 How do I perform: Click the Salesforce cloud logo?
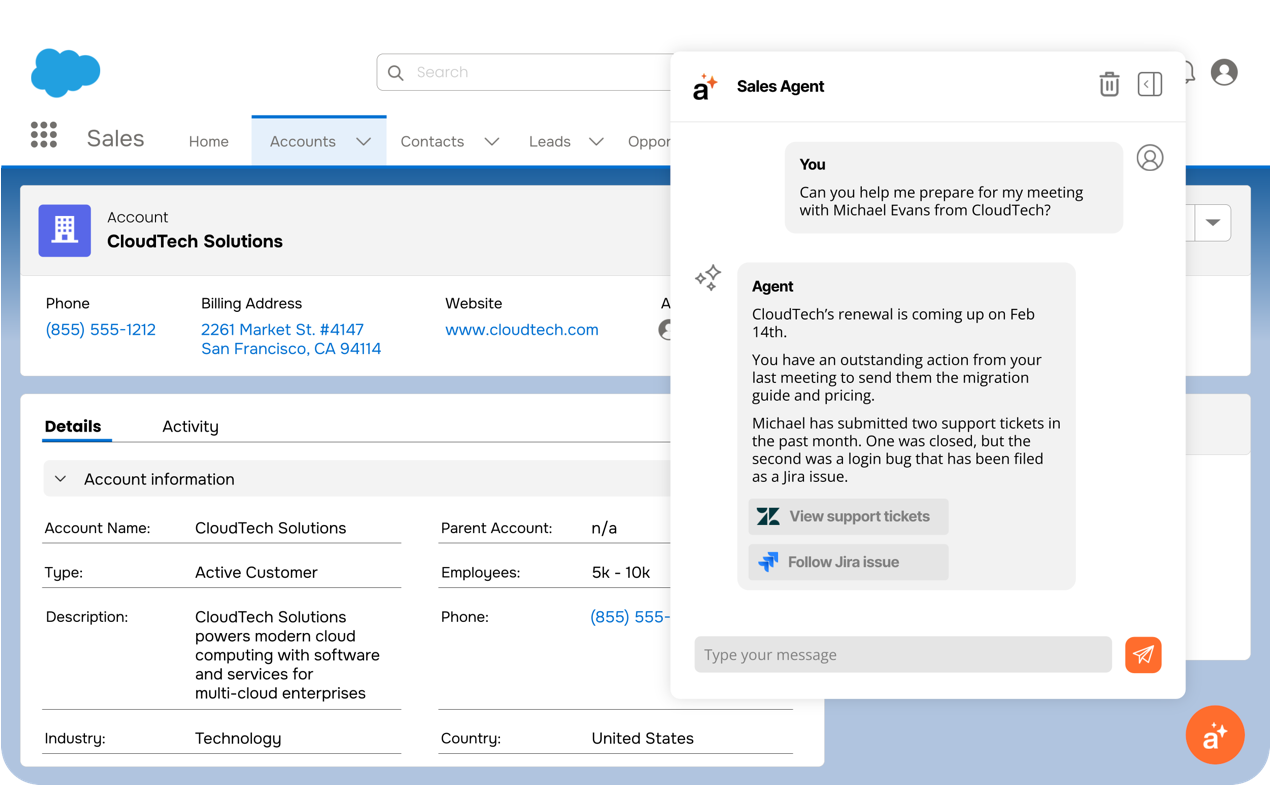(66, 72)
